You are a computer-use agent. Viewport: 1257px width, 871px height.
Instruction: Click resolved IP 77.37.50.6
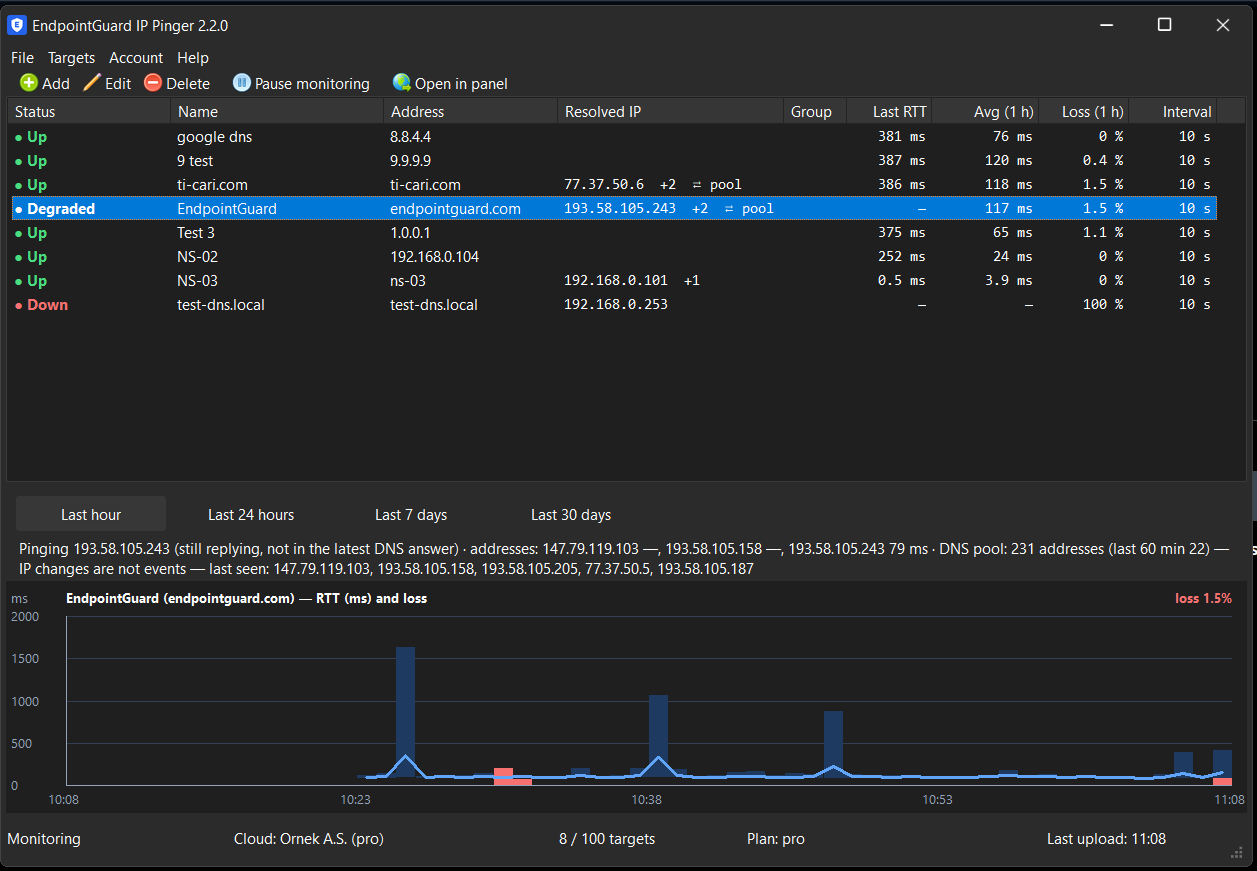coord(604,185)
